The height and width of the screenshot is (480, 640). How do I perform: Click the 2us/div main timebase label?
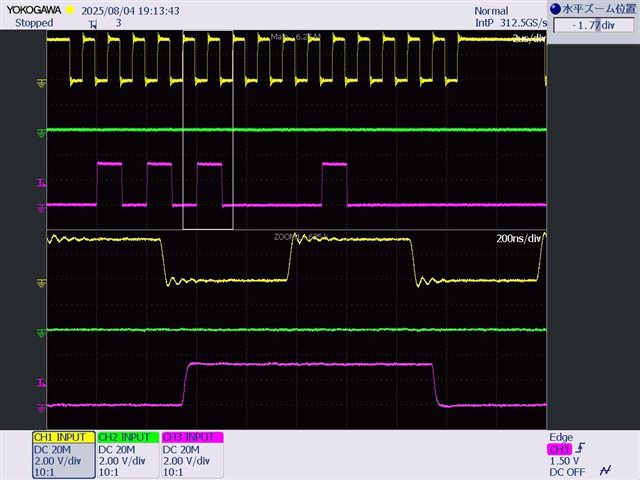point(529,38)
